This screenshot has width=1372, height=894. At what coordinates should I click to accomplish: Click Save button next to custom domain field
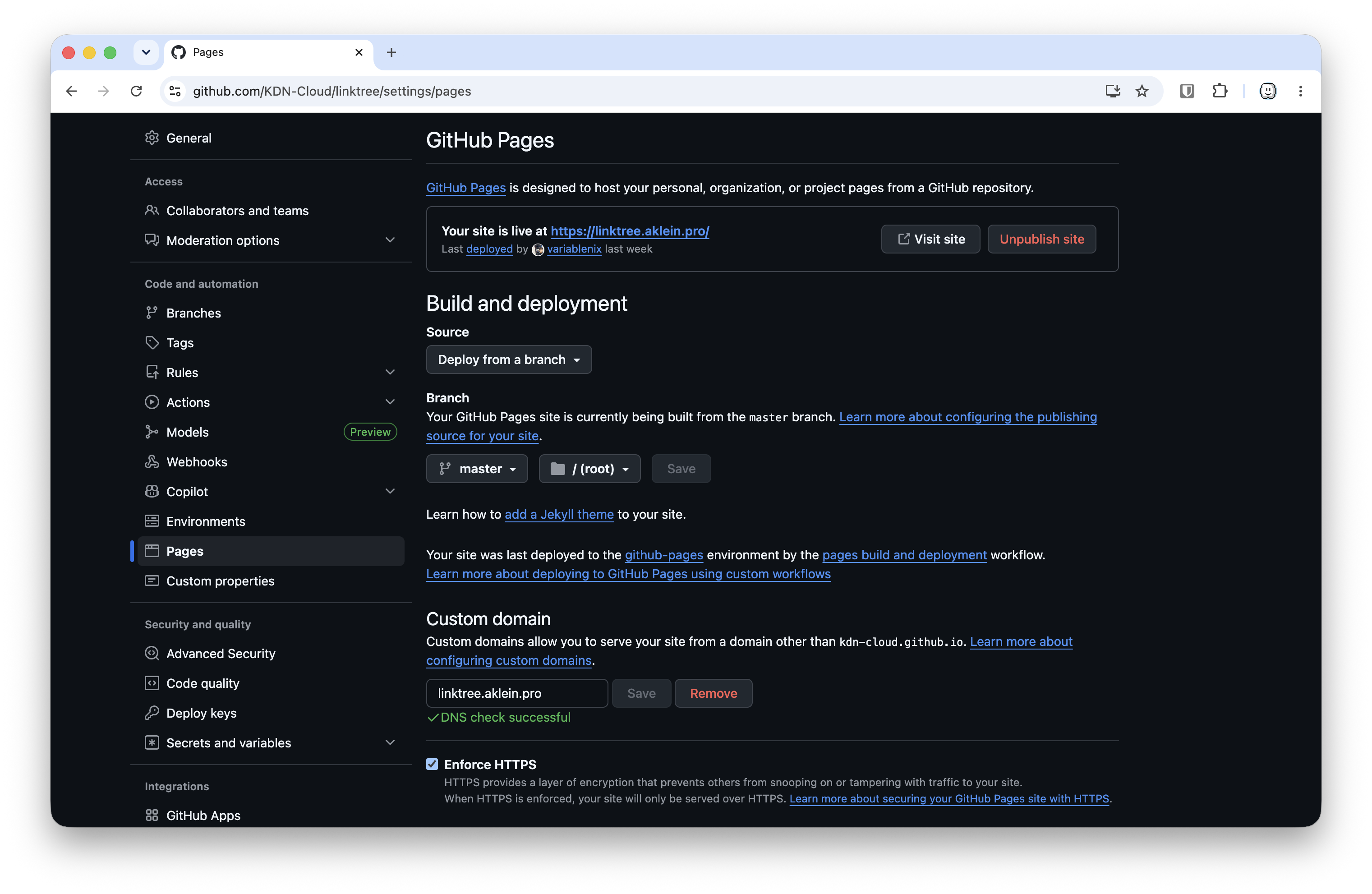coord(641,693)
